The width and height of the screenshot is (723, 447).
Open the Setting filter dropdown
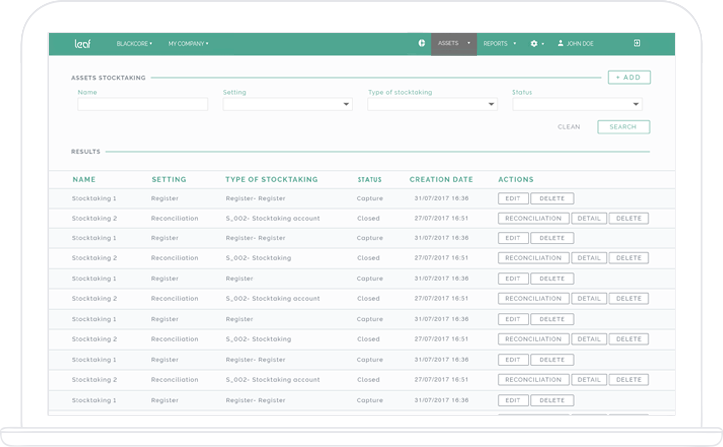click(x=288, y=104)
